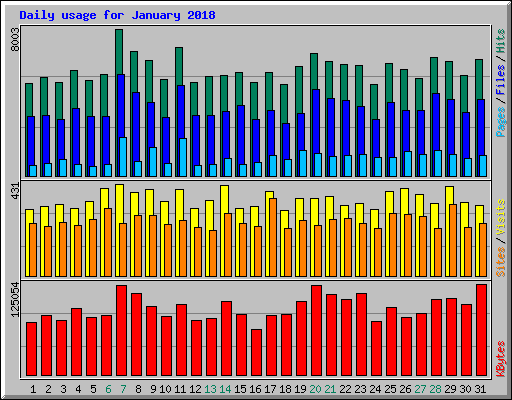Click the orange 'Sites' legend label
This screenshot has height=400, width=512.
(501, 262)
